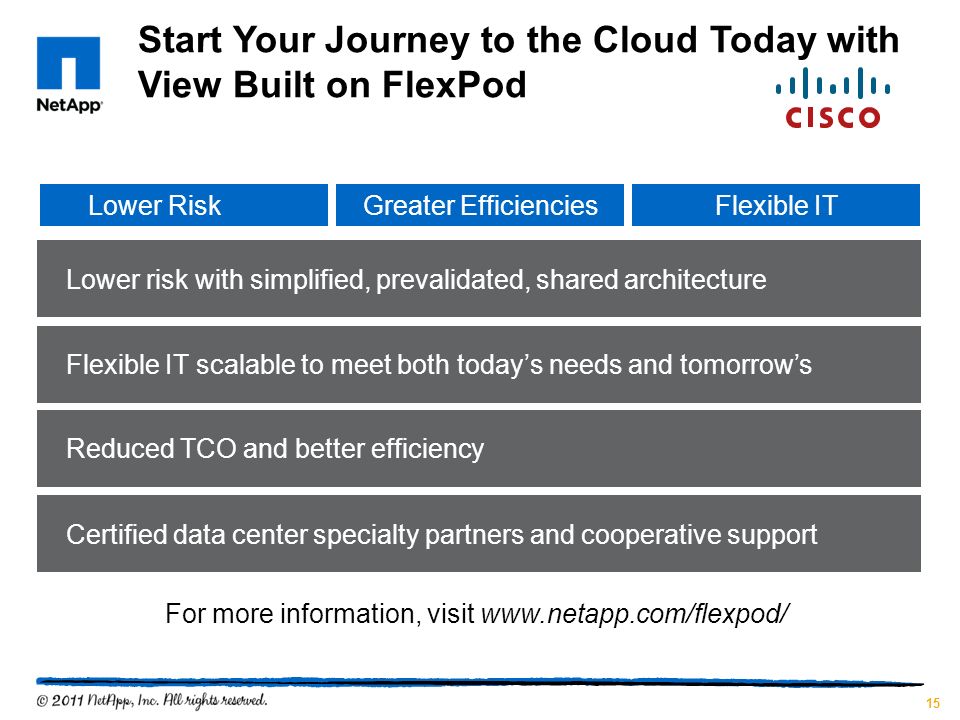Click 'cooperative support' text in last bar
960x720 pixels.
pos(699,535)
